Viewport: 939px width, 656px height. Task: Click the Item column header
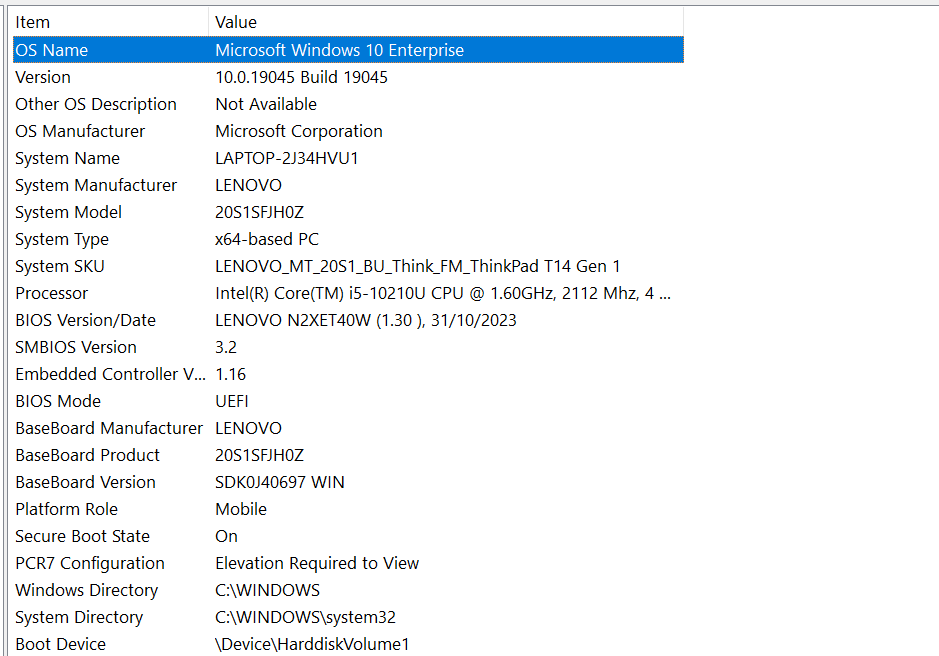point(111,22)
